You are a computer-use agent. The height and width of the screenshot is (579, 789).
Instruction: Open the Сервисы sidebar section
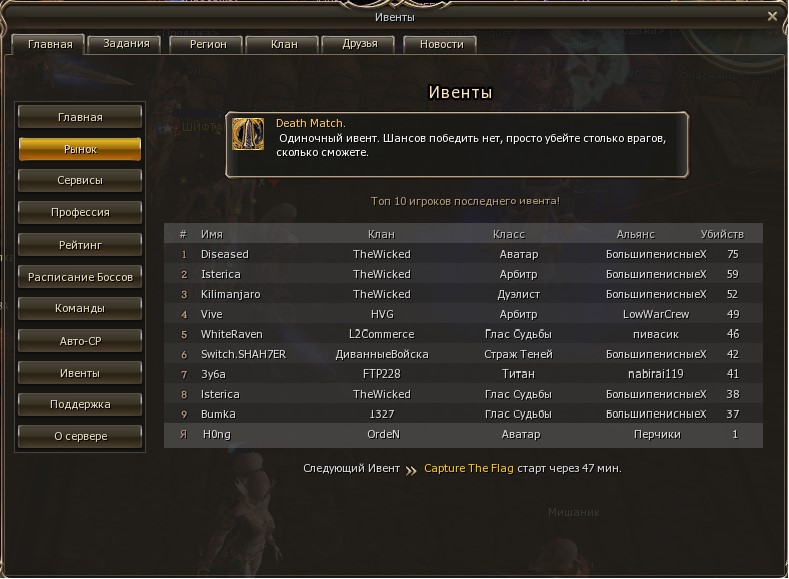80,181
